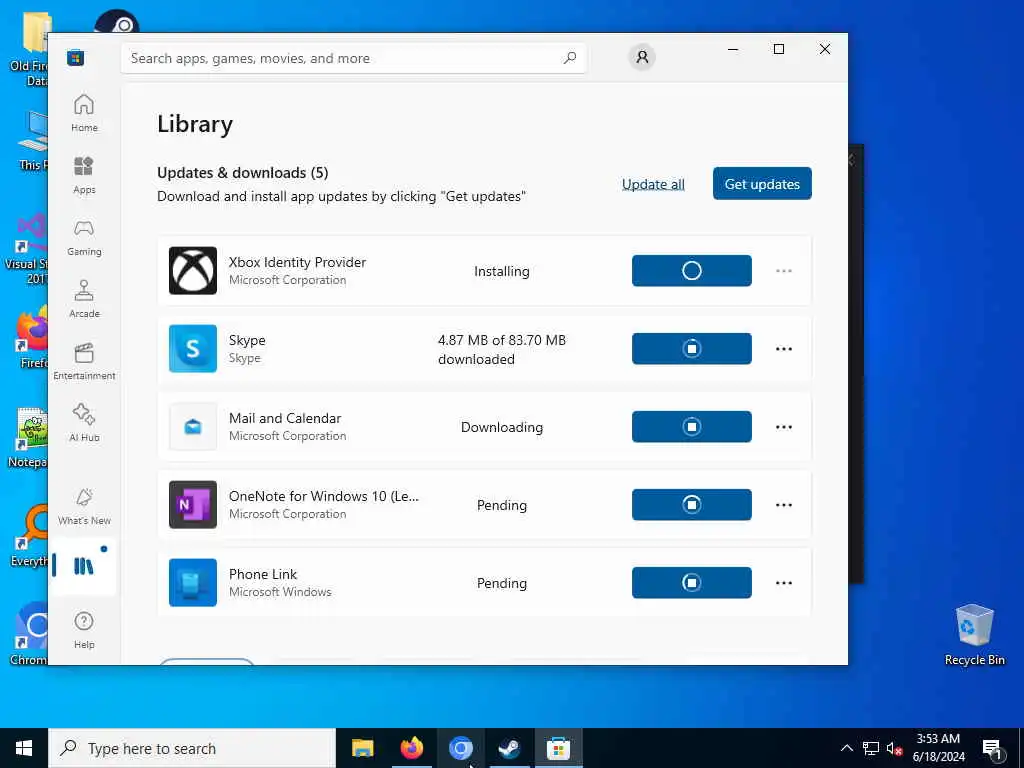1024x768 pixels.
Task: Show What's New in the sidebar
Action: point(84,506)
